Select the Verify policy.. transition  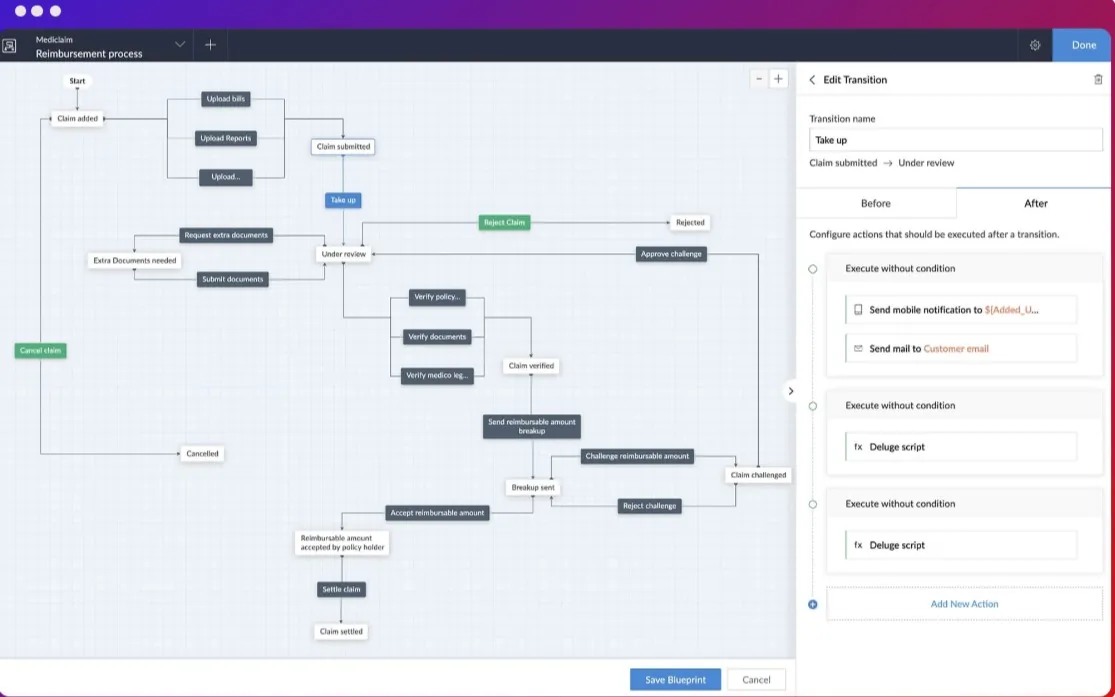point(437,297)
